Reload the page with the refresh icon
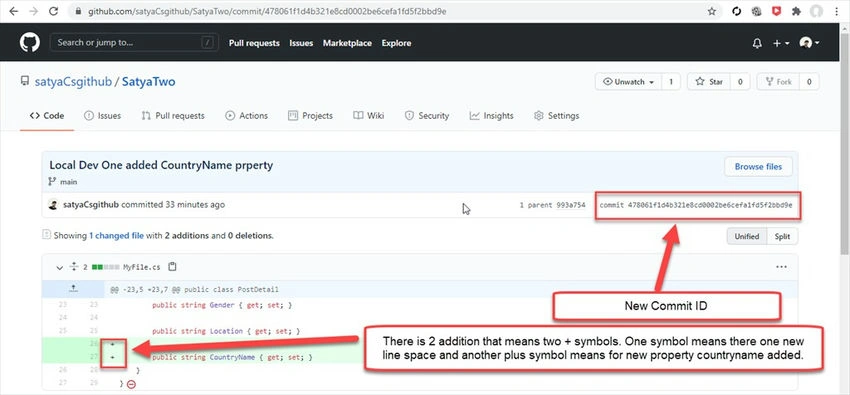The height and width of the screenshot is (395, 850). point(53,11)
